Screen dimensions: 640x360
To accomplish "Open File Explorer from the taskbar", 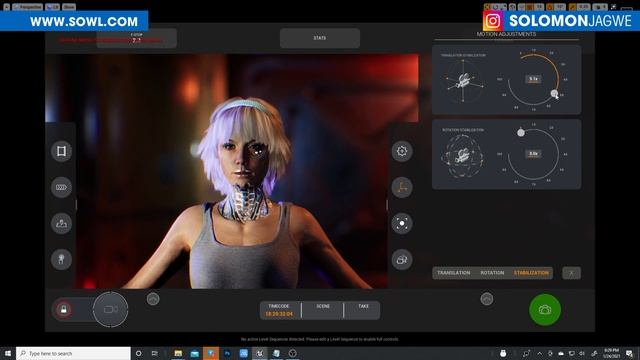I will pos(178,353).
